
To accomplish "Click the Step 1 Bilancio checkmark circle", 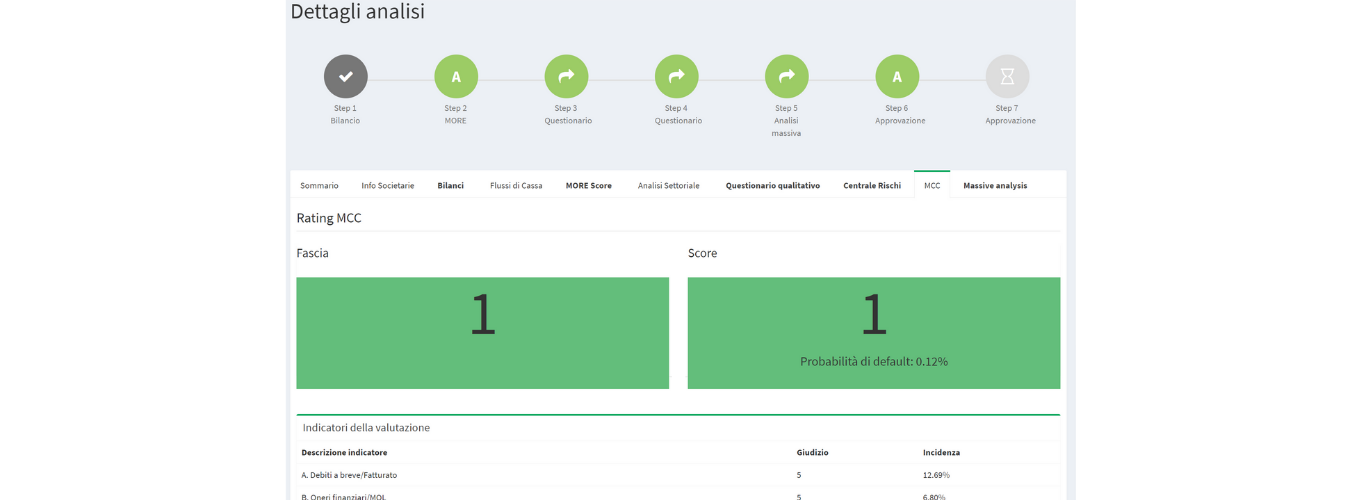I will pyautogui.click(x=346, y=76).
